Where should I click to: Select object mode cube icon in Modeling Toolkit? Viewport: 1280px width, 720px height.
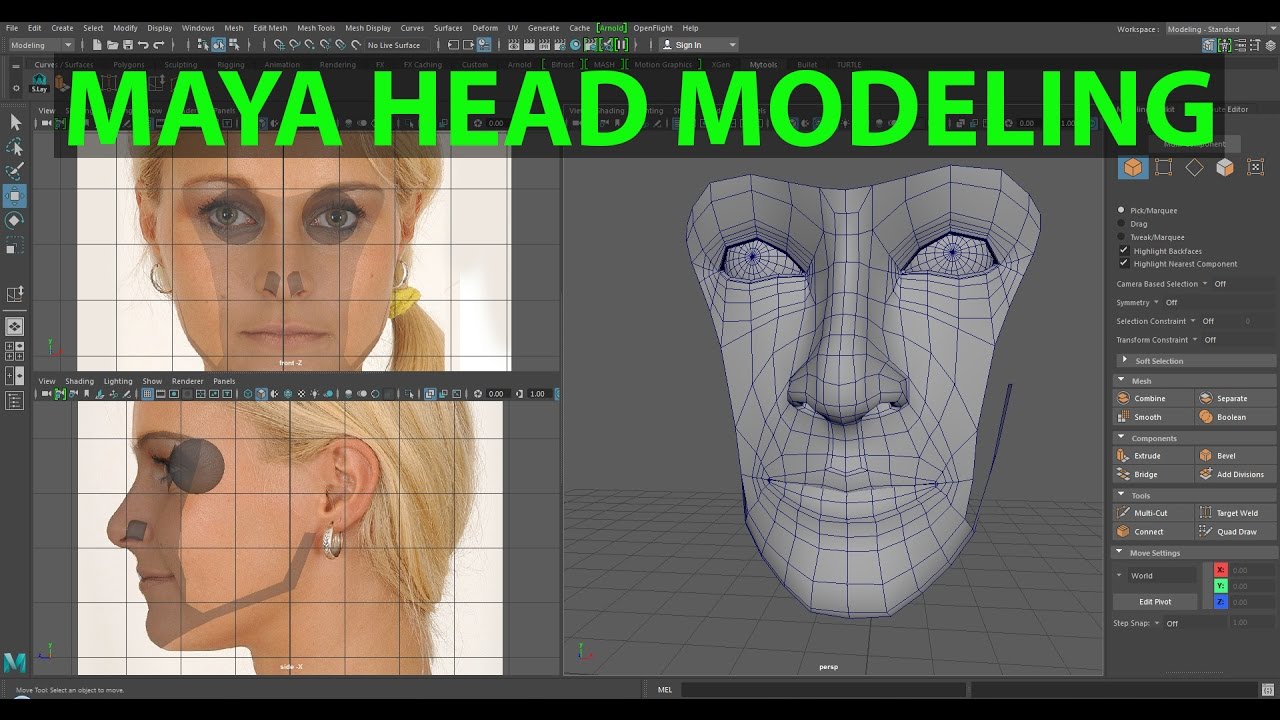pos(1132,167)
